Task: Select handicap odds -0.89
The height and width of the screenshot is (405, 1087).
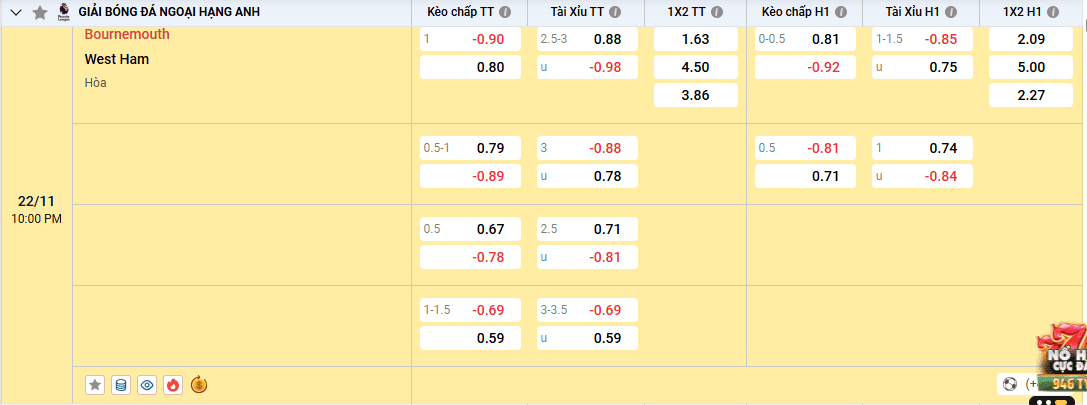Action: tap(470, 176)
